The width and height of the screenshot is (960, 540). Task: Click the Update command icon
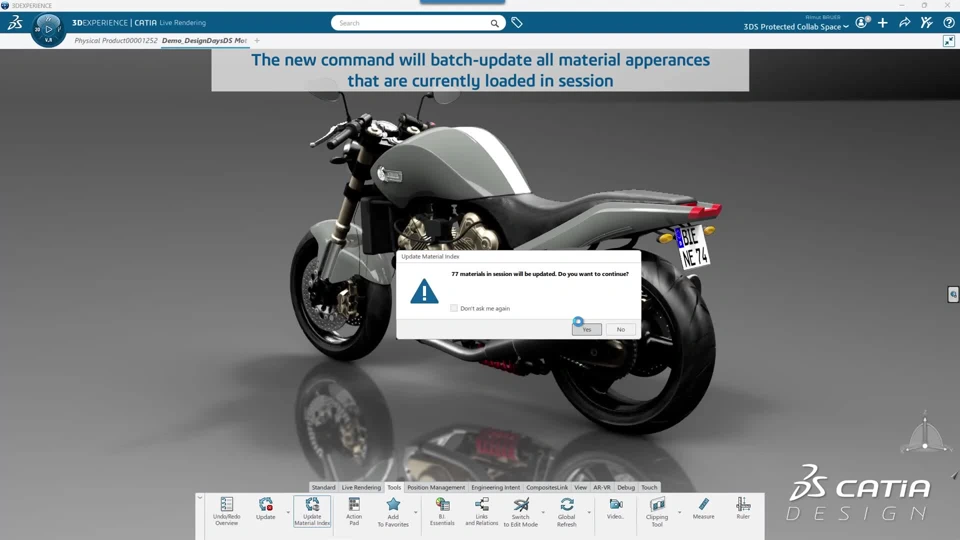pyautogui.click(x=266, y=509)
